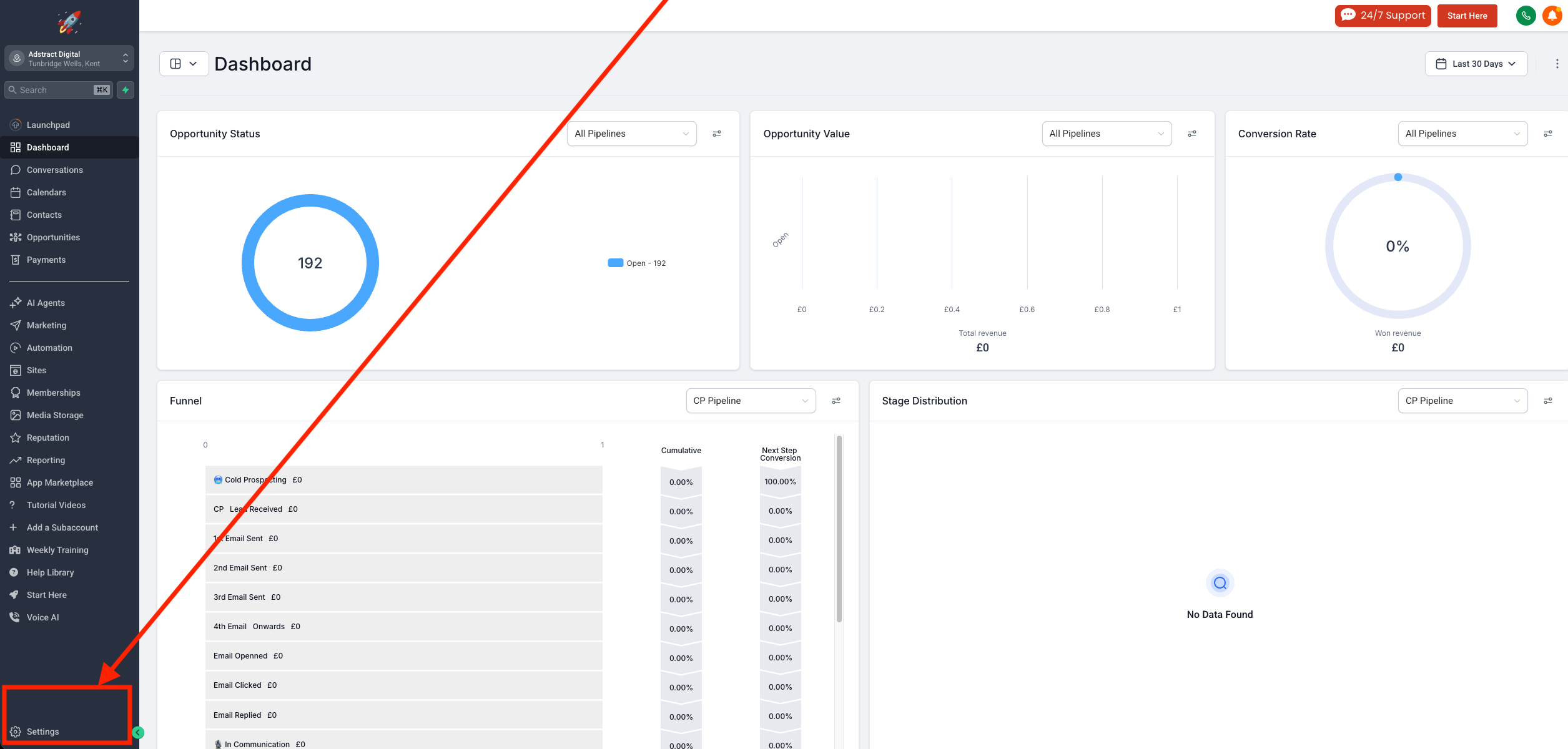The height and width of the screenshot is (749, 1568).
Task: Open the orange notifications bell
Action: tap(1552, 16)
